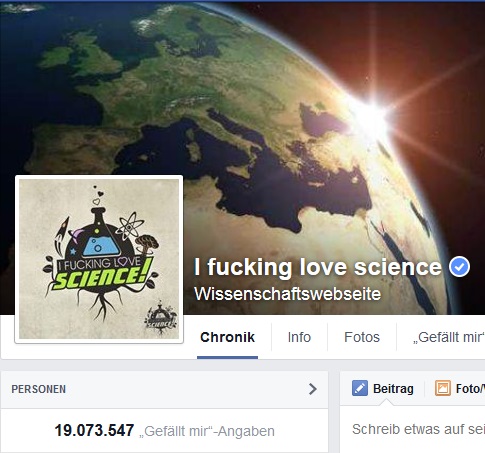The height and width of the screenshot is (453, 485).
Task: Click the Beitrag pencil icon
Action: tap(360, 388)
